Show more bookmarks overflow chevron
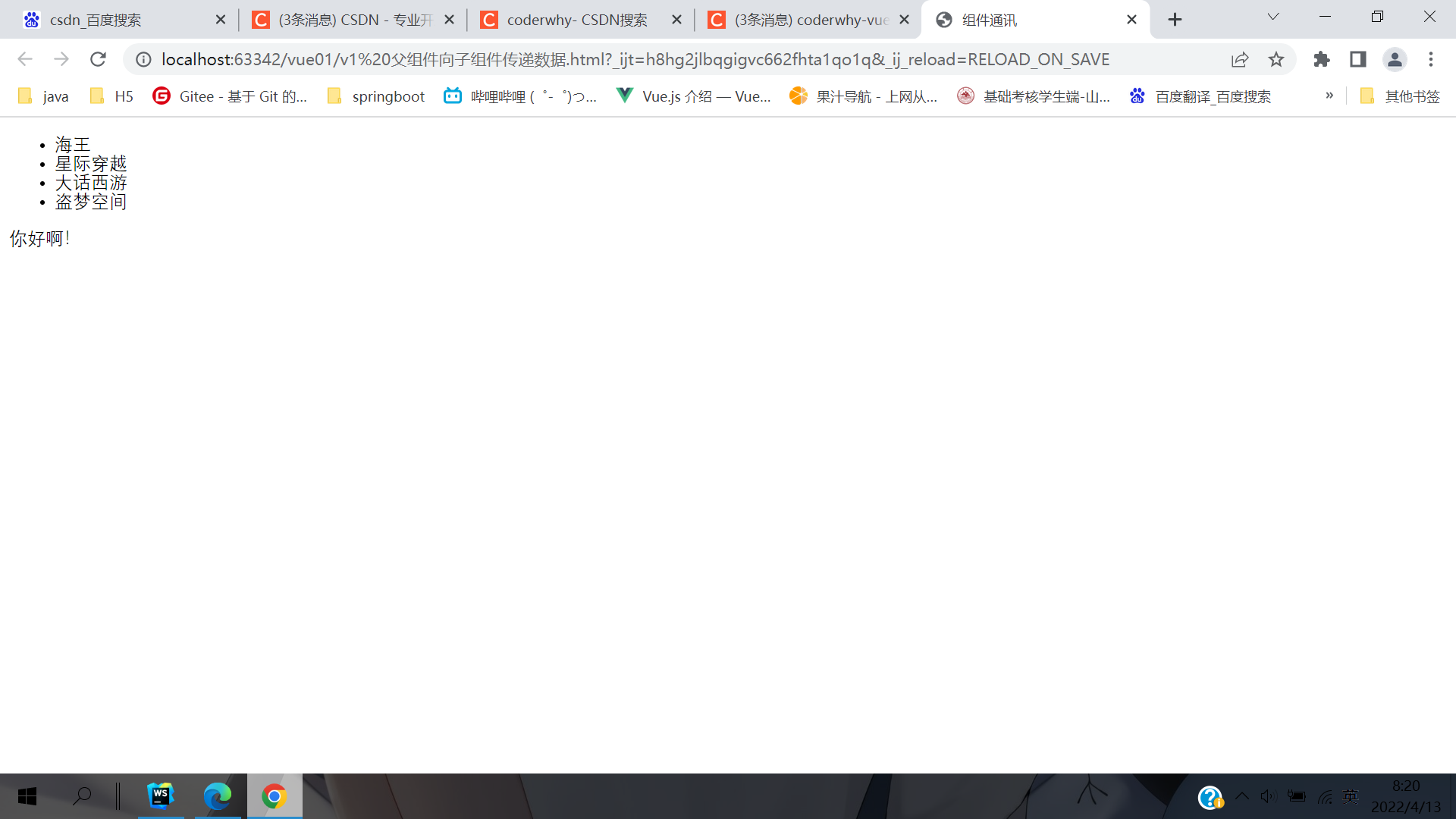Screen dimensions: 1456x819 tap(1329, 96)
